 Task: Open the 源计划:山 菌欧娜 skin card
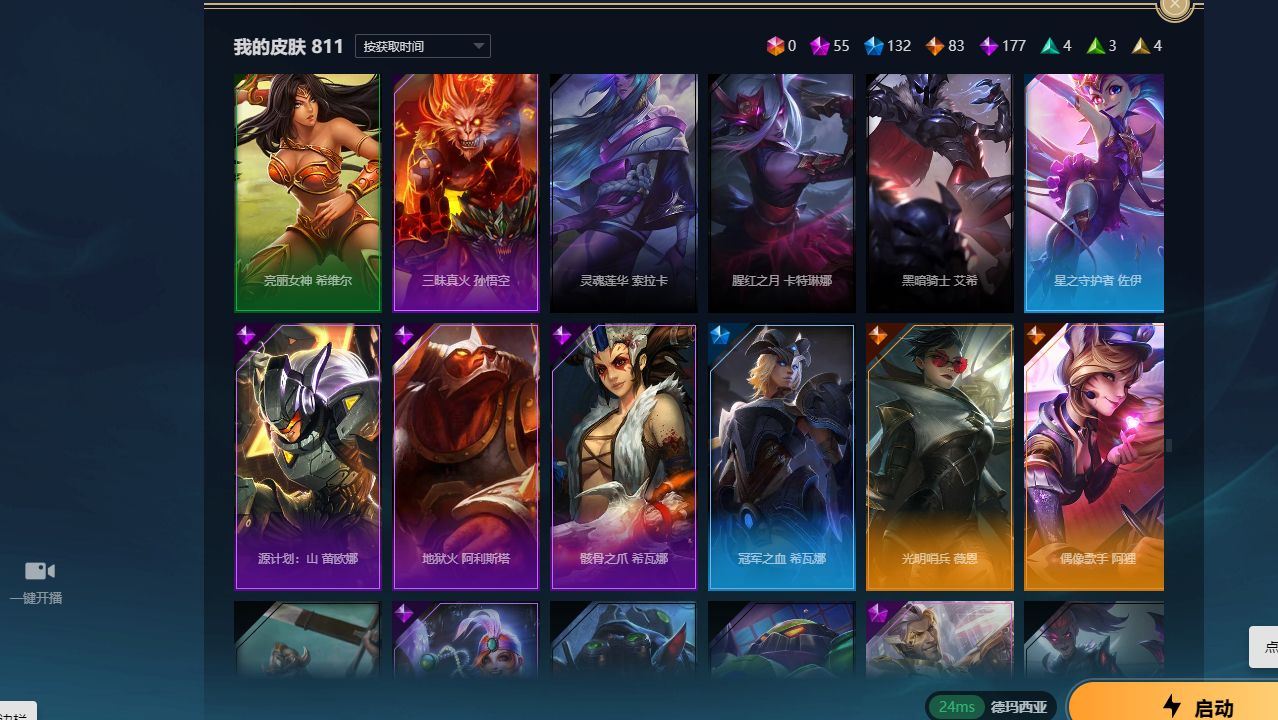pos(308,457)
